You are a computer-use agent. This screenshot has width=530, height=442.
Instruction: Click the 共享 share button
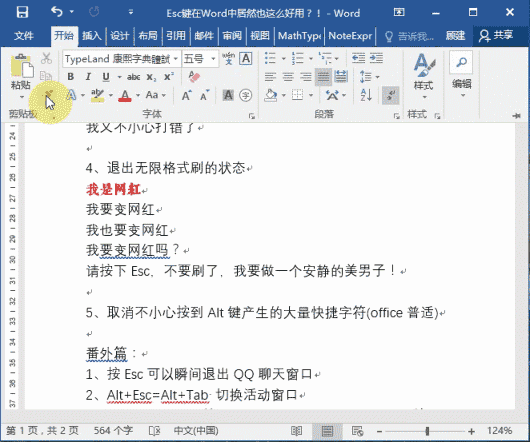click(496, 35)
